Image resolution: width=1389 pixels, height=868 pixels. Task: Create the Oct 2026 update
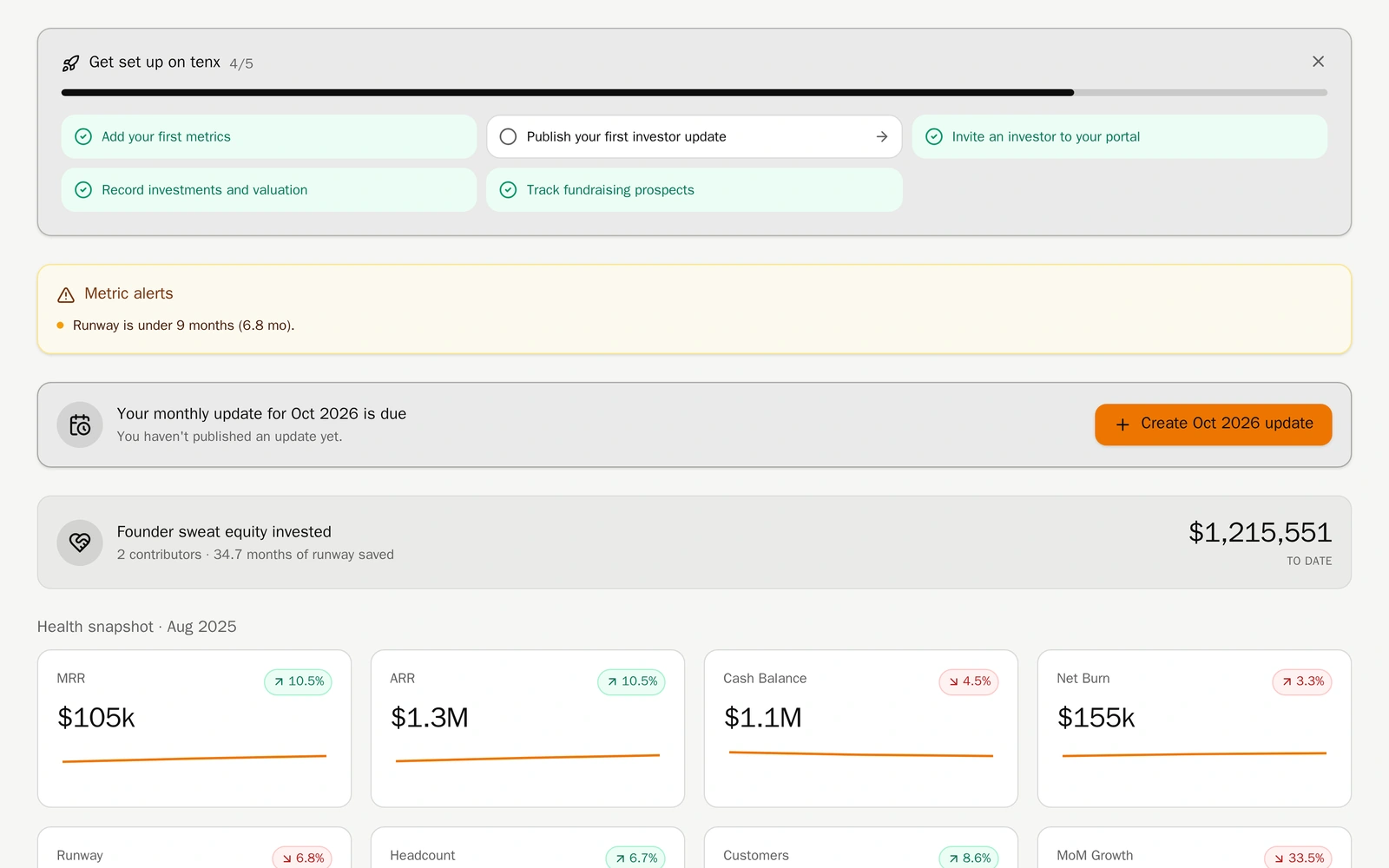[1213, 424]
